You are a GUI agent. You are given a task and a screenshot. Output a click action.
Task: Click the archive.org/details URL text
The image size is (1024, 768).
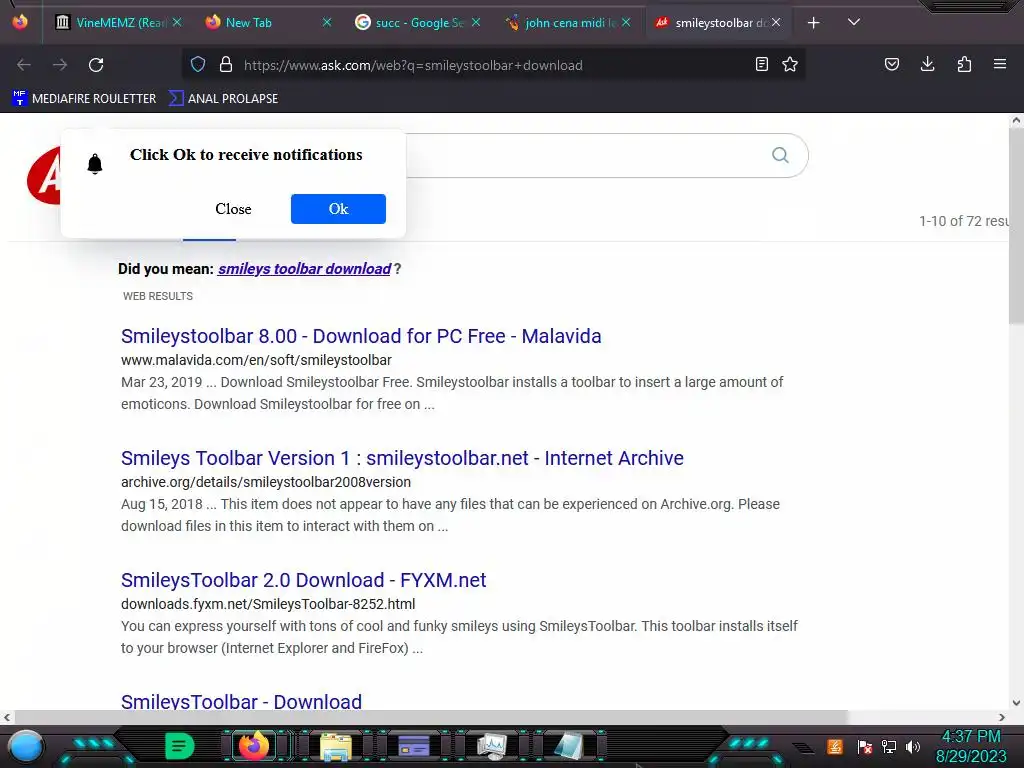point(266,483)
